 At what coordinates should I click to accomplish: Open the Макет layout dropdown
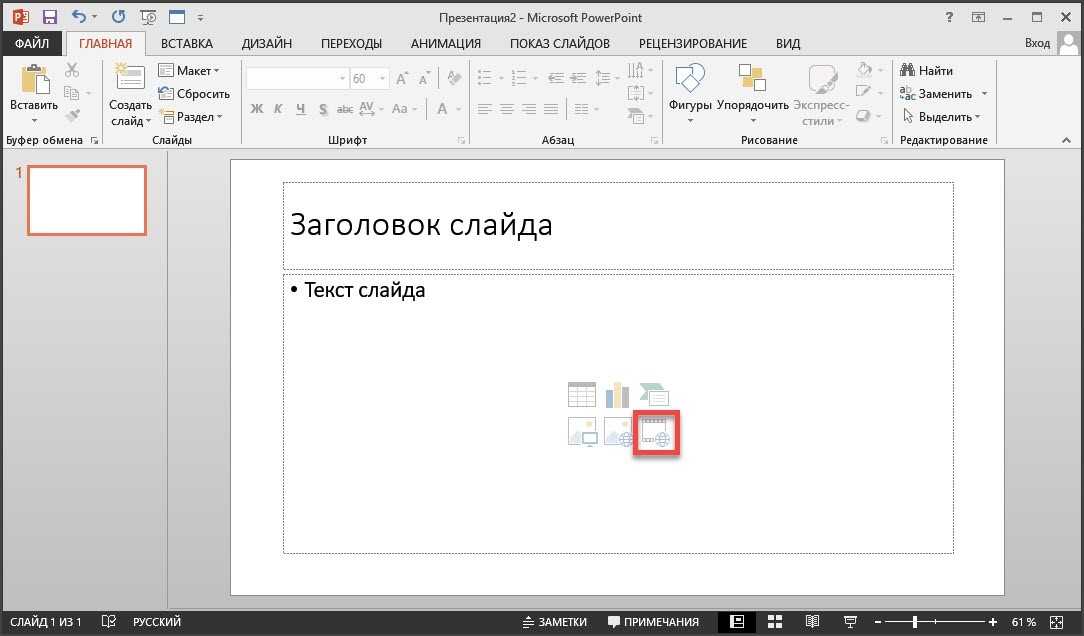pyautogui.click(x=189, y=71)
